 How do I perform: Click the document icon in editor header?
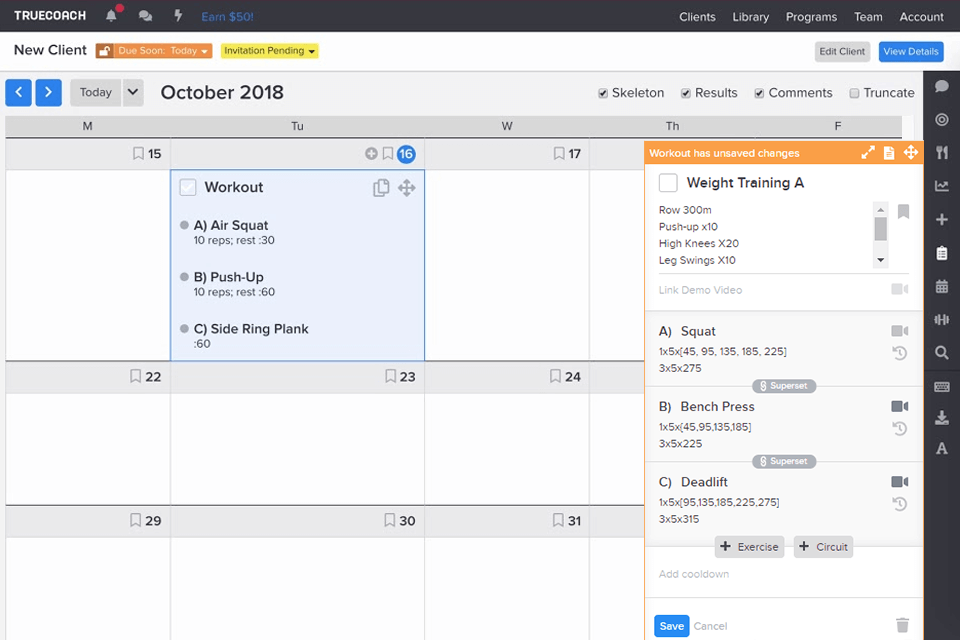pyautogui.click(x=889, y=153)
